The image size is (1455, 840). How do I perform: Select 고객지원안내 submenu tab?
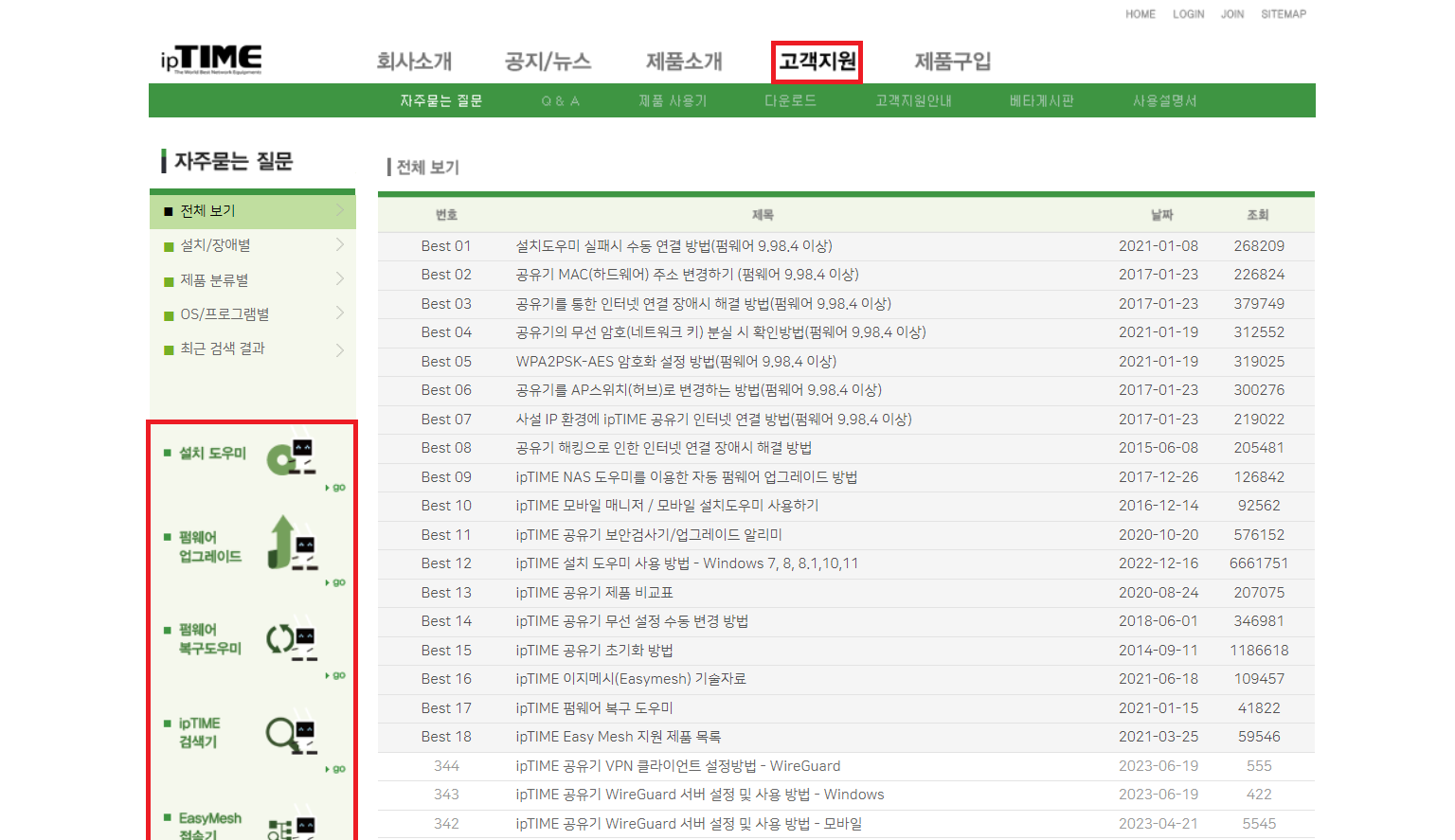coord(914,100)
